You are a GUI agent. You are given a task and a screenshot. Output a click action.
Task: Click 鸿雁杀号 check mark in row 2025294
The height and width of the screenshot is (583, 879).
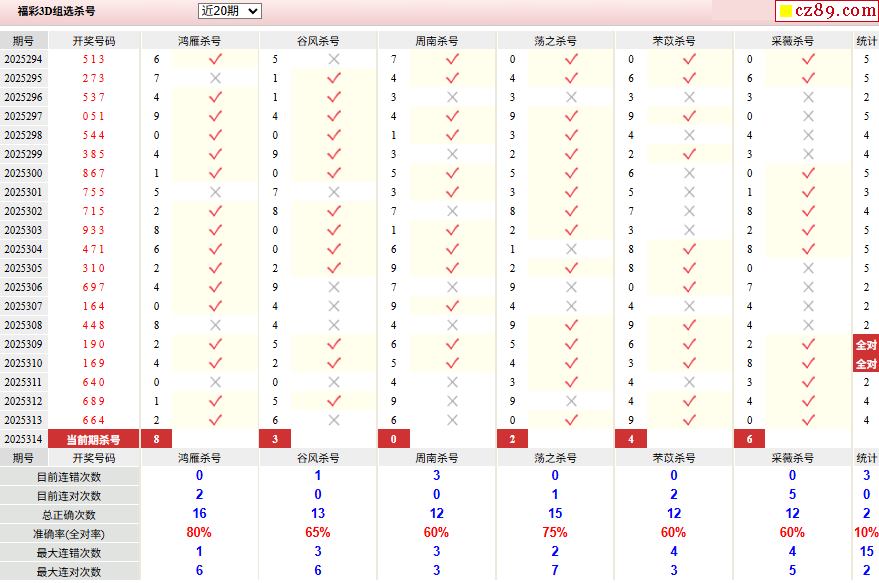[x=215, y=59]
